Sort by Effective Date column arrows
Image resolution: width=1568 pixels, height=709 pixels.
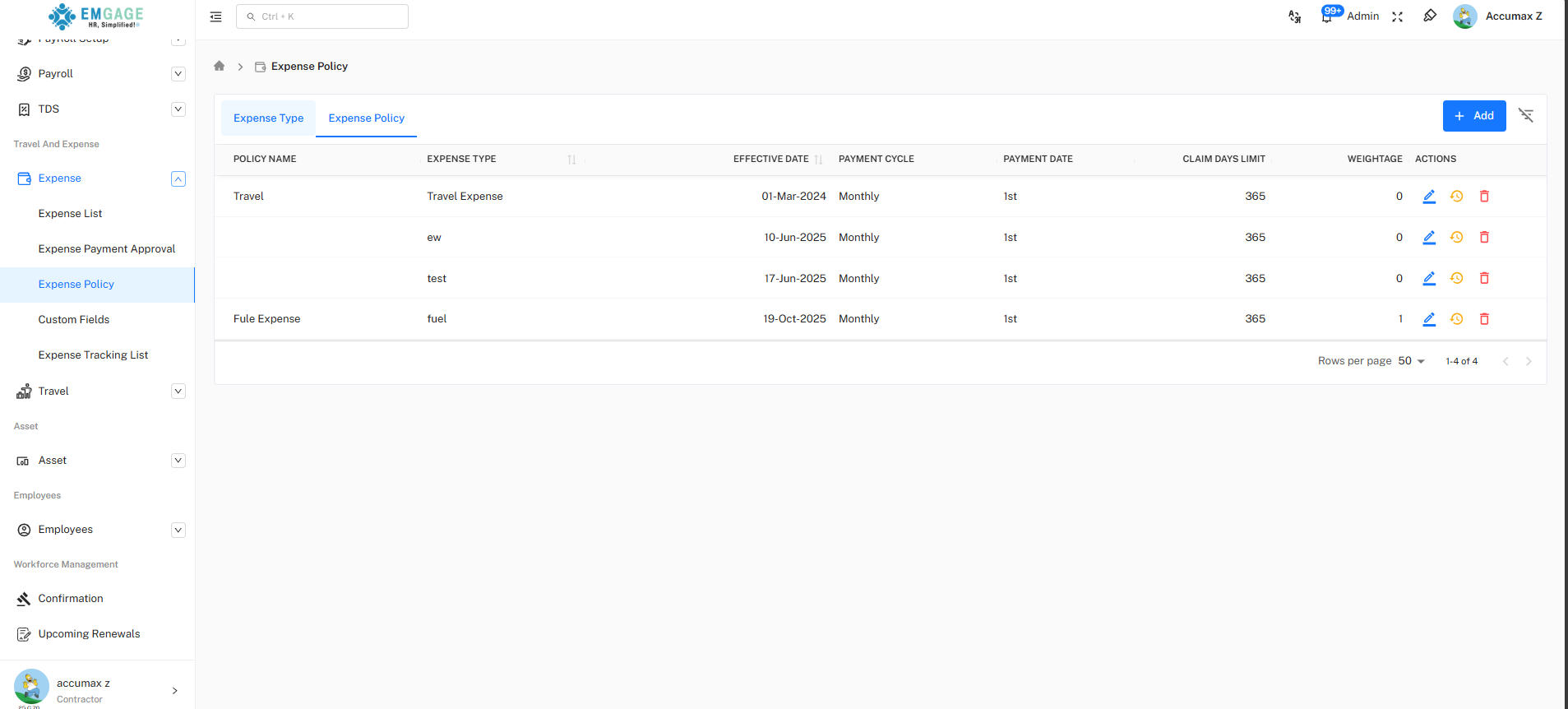tap(818, 160)
